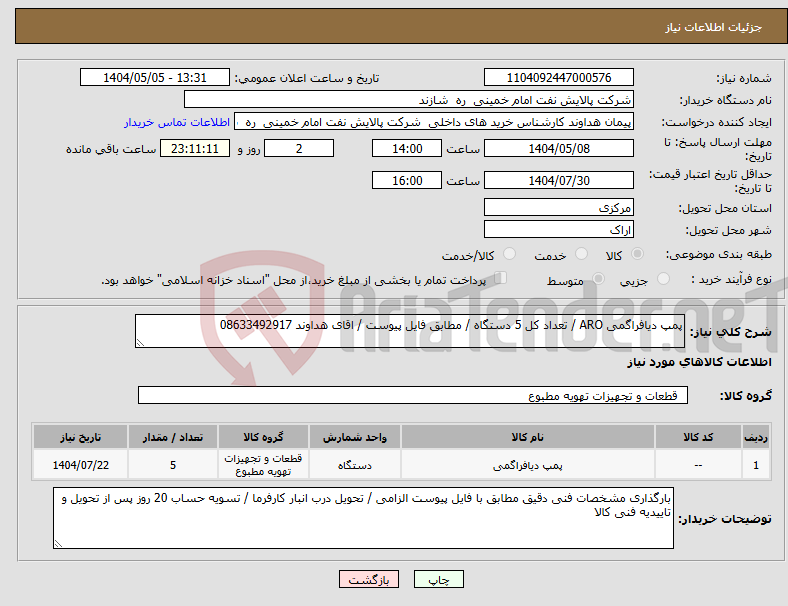Click the تعداد / مقدار column header
The image size is (788, 606).
click(x=173, y=437)
